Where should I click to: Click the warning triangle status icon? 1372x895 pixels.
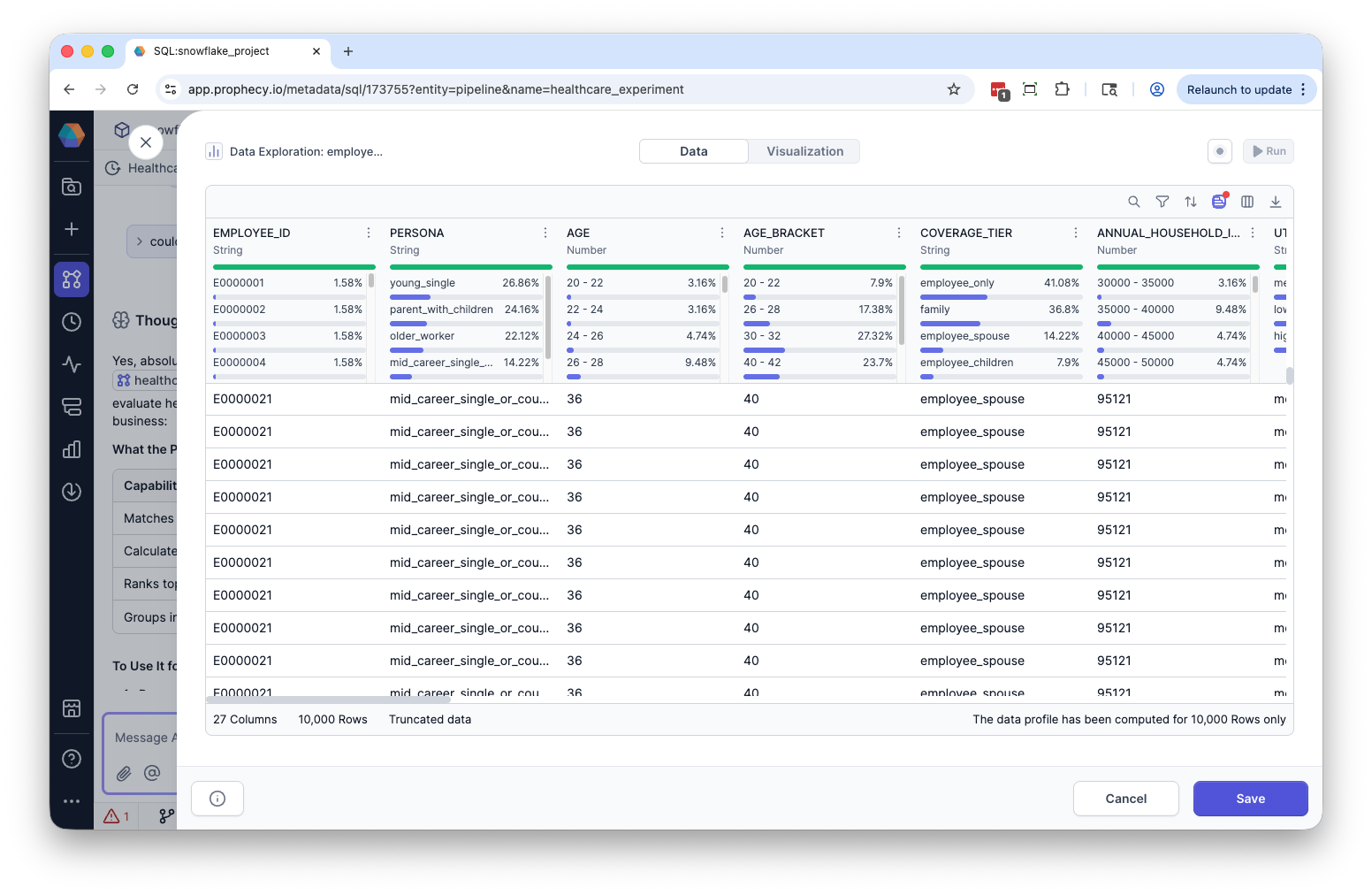[111, 816]
